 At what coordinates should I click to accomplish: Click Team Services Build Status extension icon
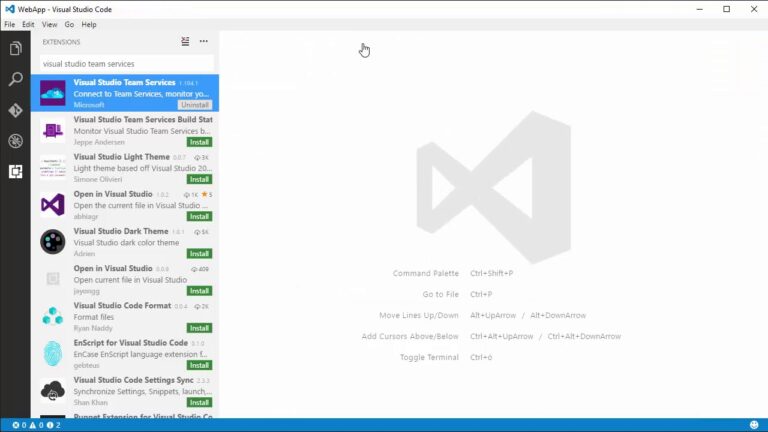point(53,130)
